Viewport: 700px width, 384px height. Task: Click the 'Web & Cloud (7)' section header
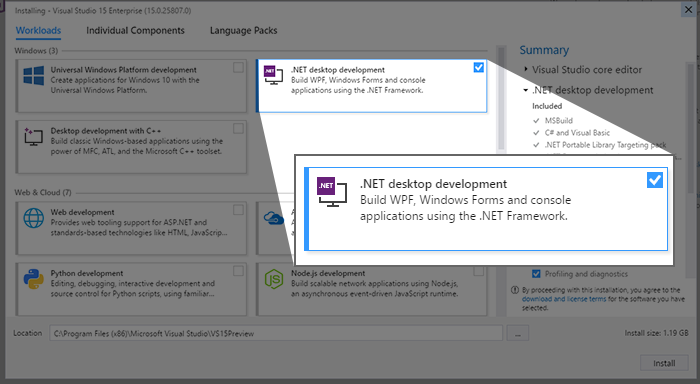(43, 192)
